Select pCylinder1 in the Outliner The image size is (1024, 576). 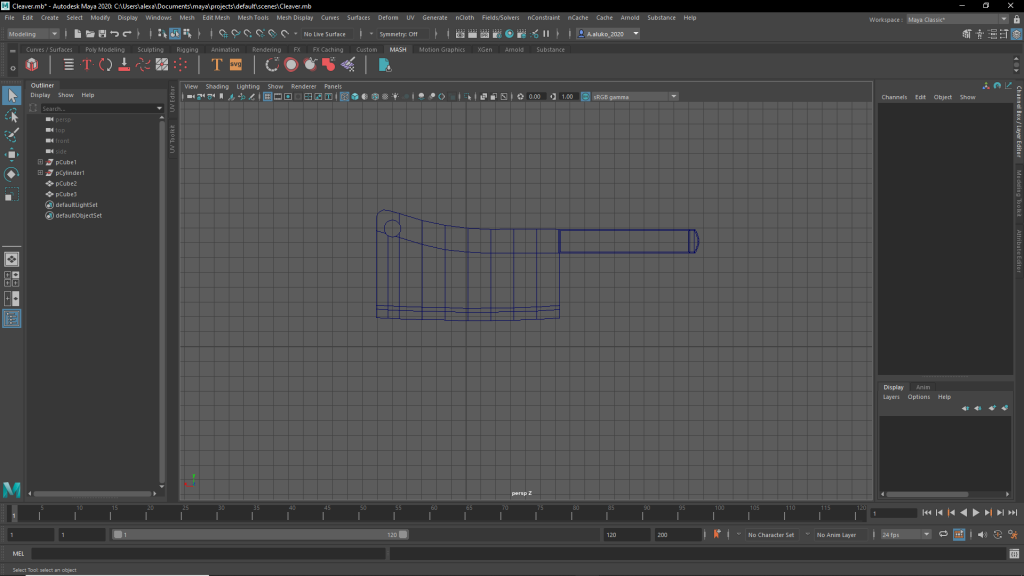70,173
